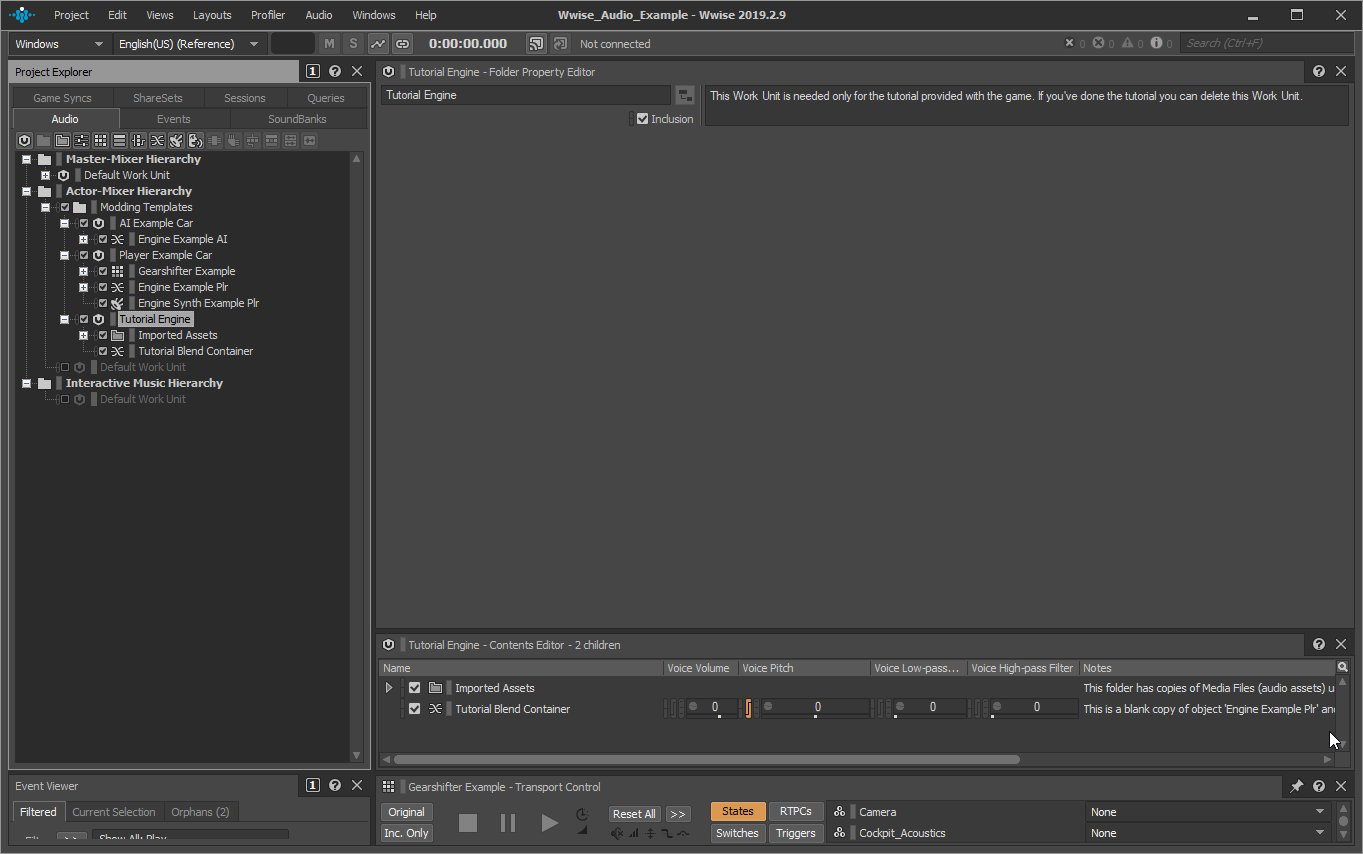Toggle checkbox for Engine Synth Example Plr
This screenshot has height=854, width=1363.
click(x=103, y=303)
